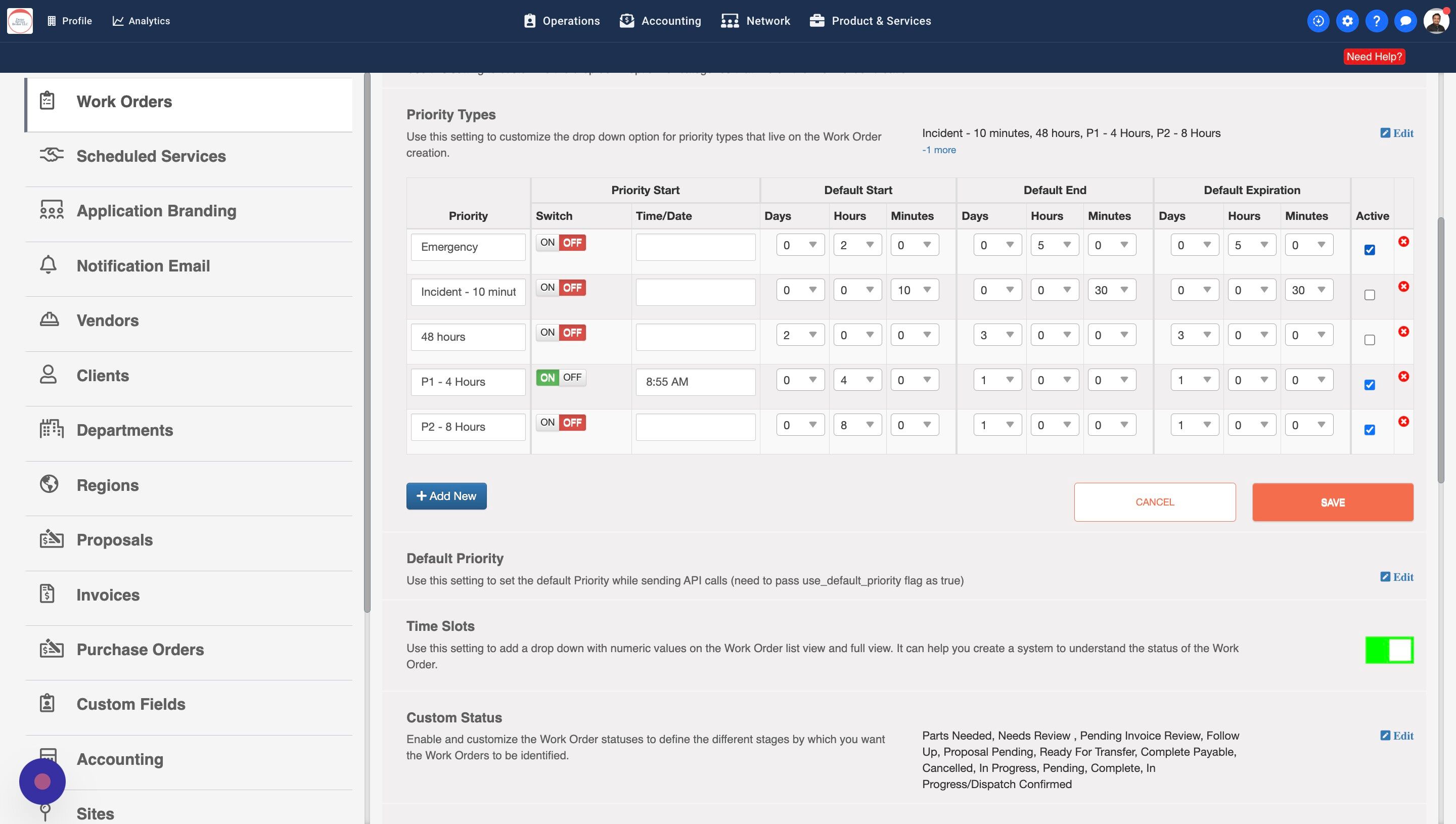Remove the P2 - 8 Hours priority row
Image resolution: width=1456 pixels, height=824 pixels.
1403,422
